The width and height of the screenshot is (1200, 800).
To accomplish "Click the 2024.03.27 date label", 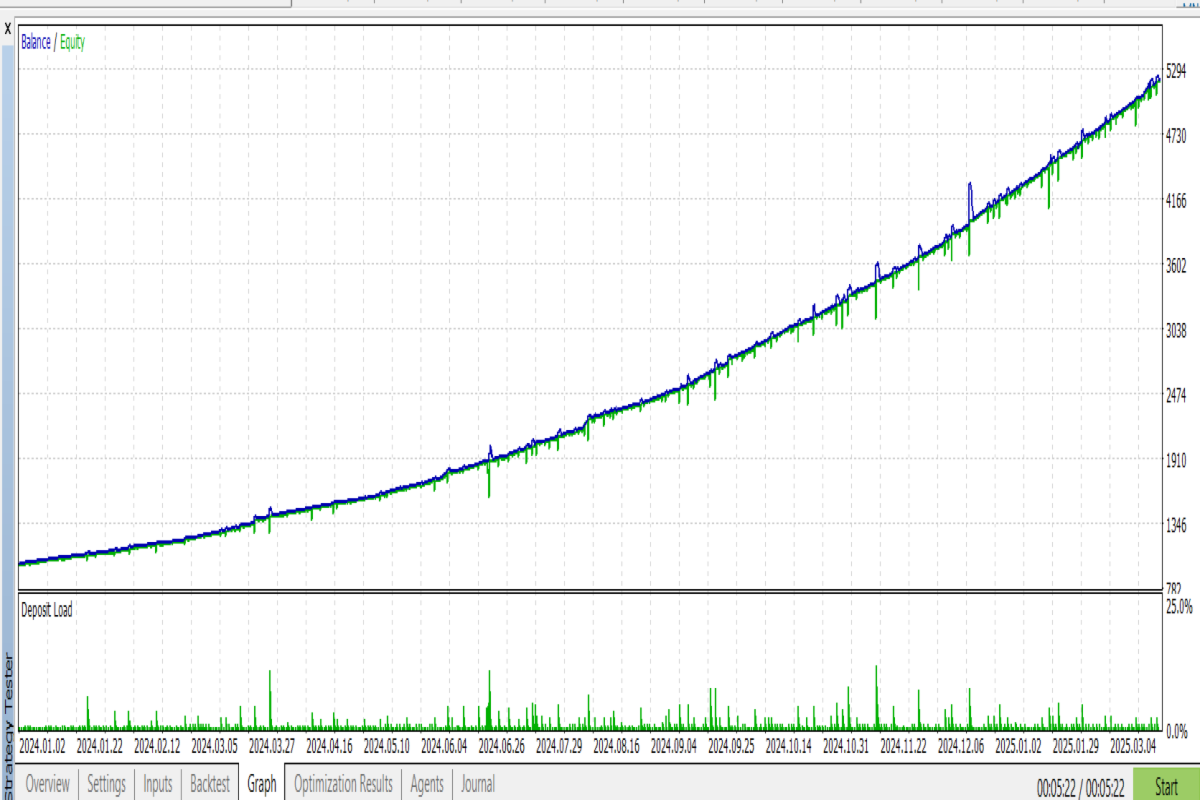I will 272,745.
